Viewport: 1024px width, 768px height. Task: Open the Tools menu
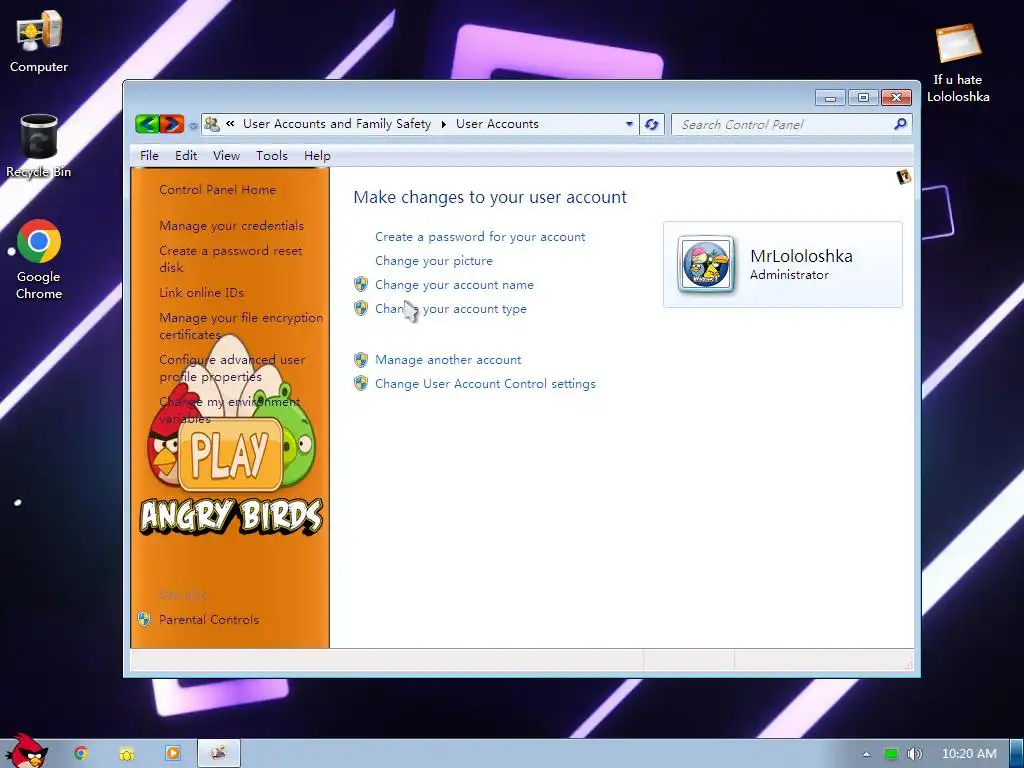pos(272,155)
